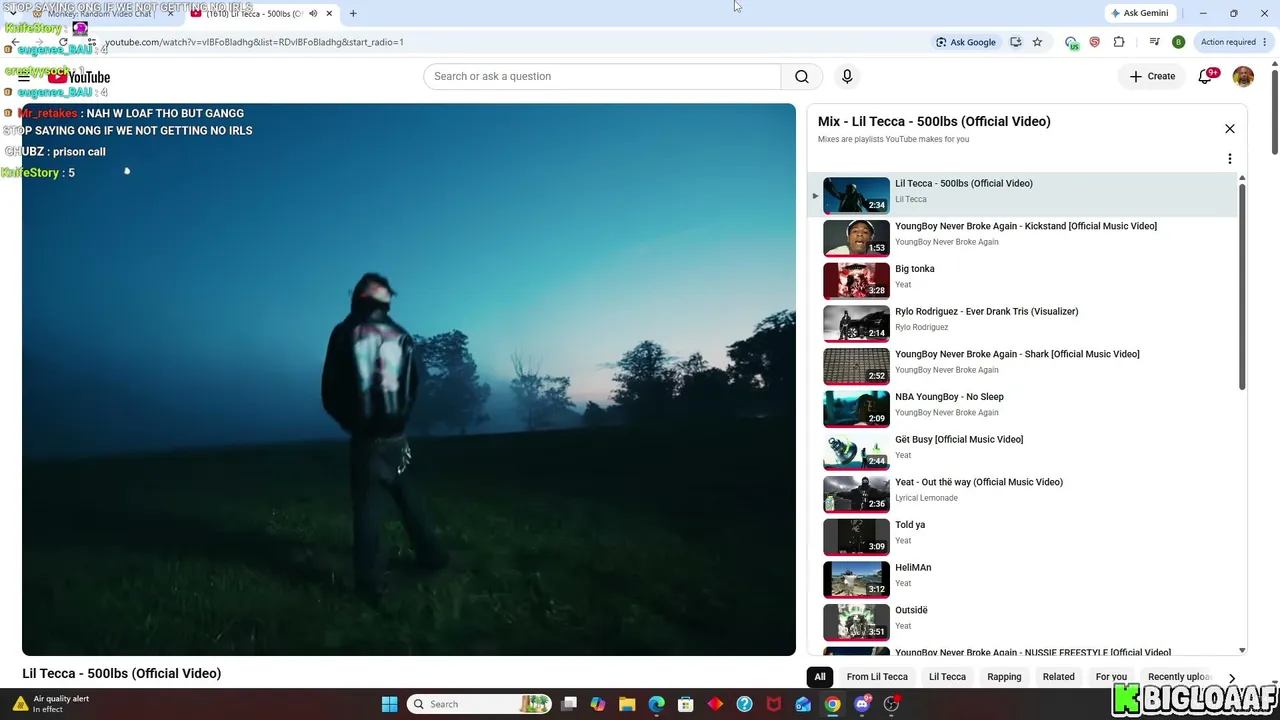Open the Mix playlist three-dot options menu

tap(1230, 159)
